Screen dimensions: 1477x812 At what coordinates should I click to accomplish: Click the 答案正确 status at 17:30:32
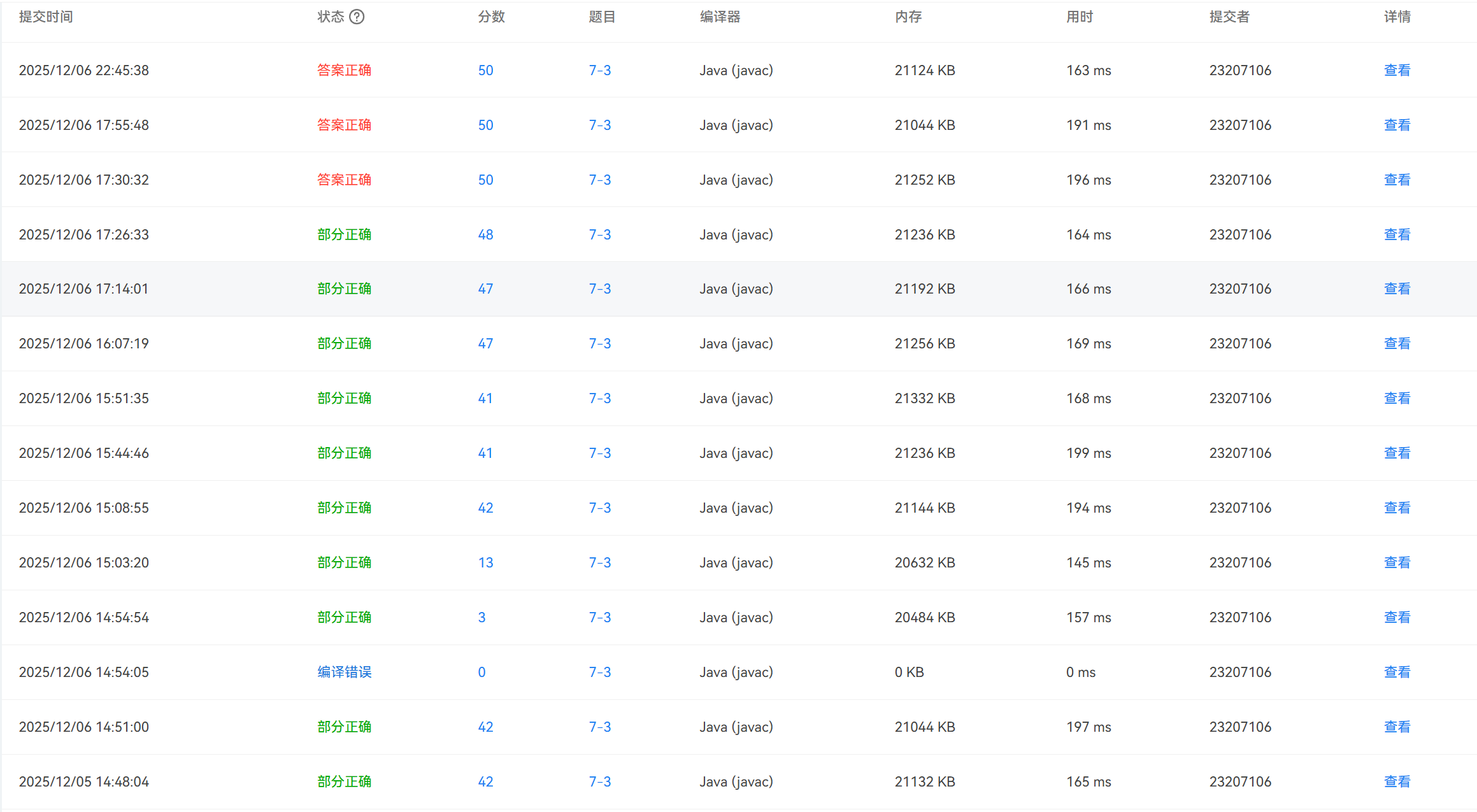(x=344, y=180)
